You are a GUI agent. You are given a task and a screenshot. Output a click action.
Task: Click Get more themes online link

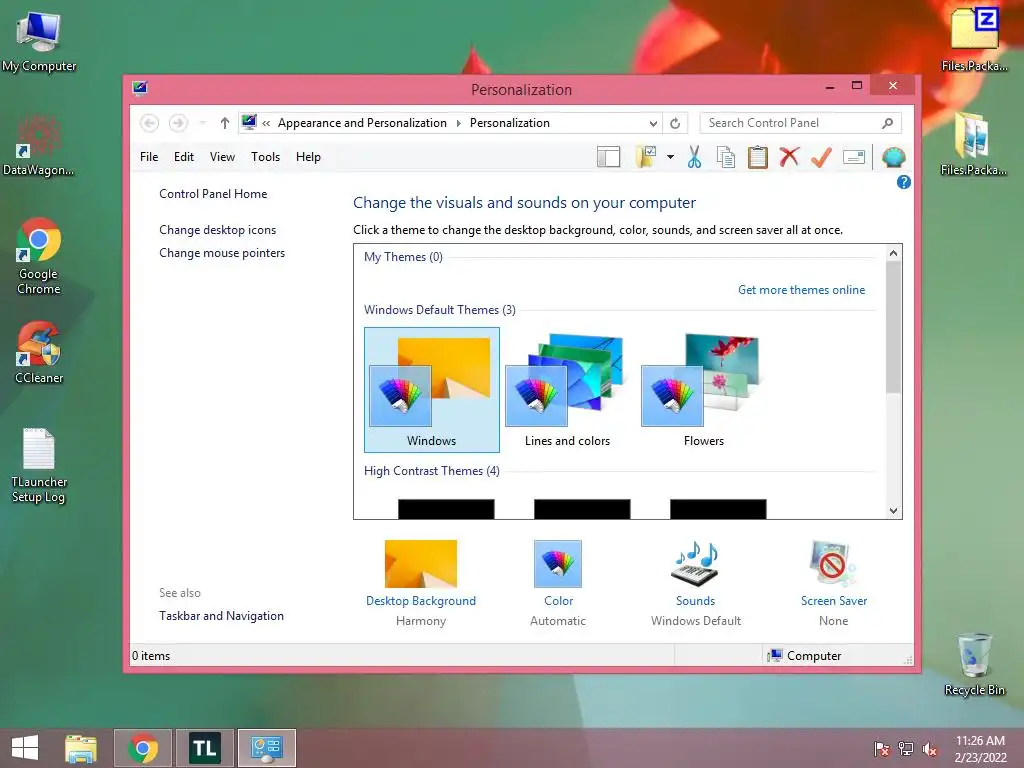(801, 290)
